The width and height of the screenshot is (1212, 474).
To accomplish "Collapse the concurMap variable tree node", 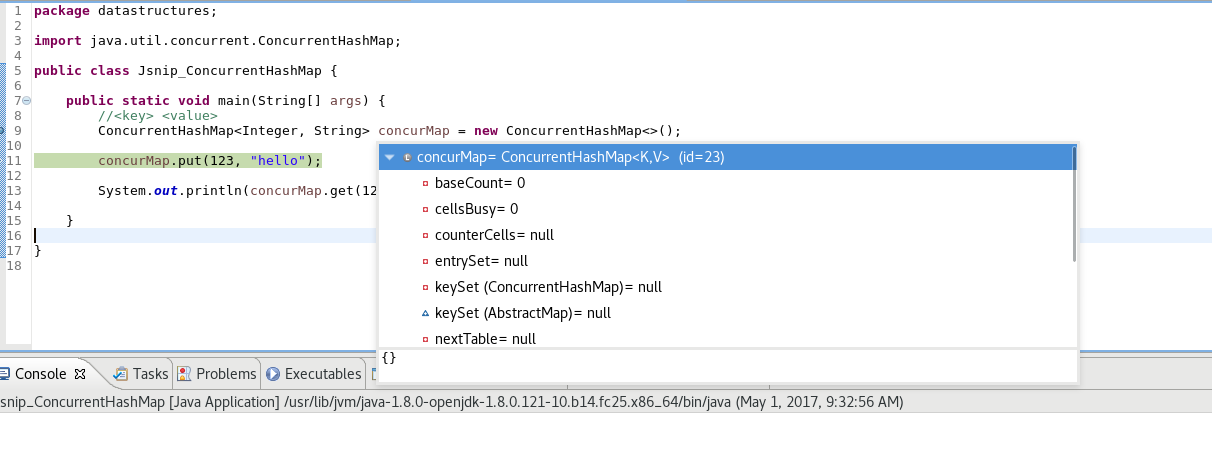I will (389, 157).
